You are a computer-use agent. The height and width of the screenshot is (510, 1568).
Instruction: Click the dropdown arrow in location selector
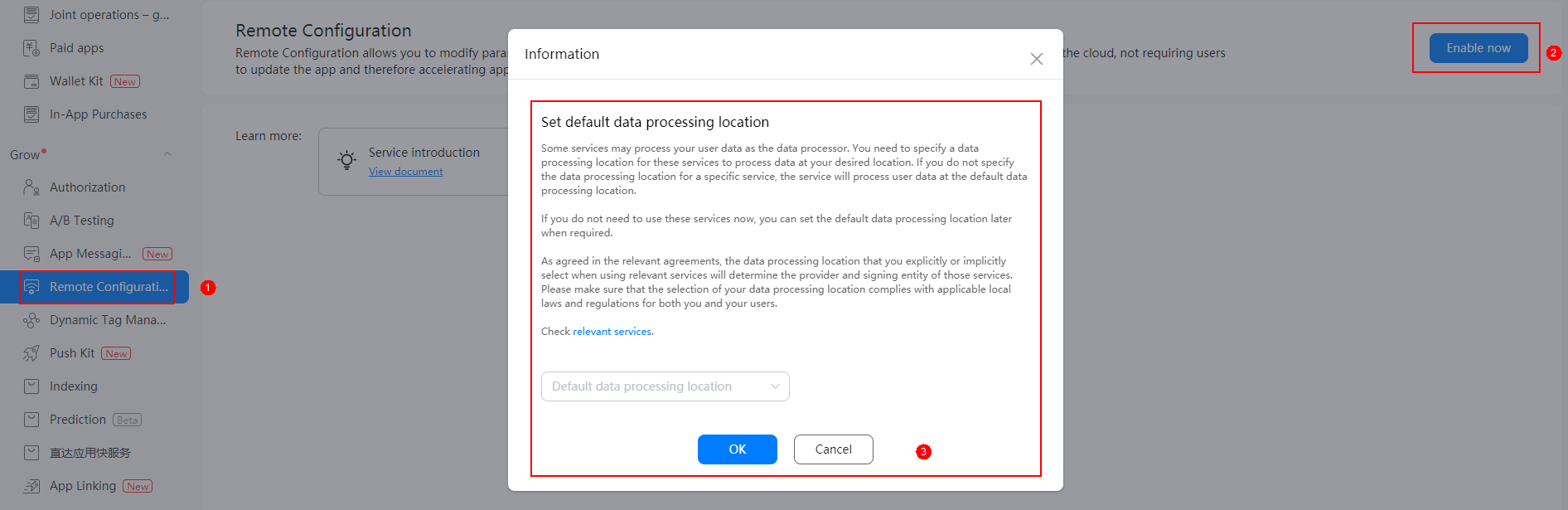(x=775, y=386)
